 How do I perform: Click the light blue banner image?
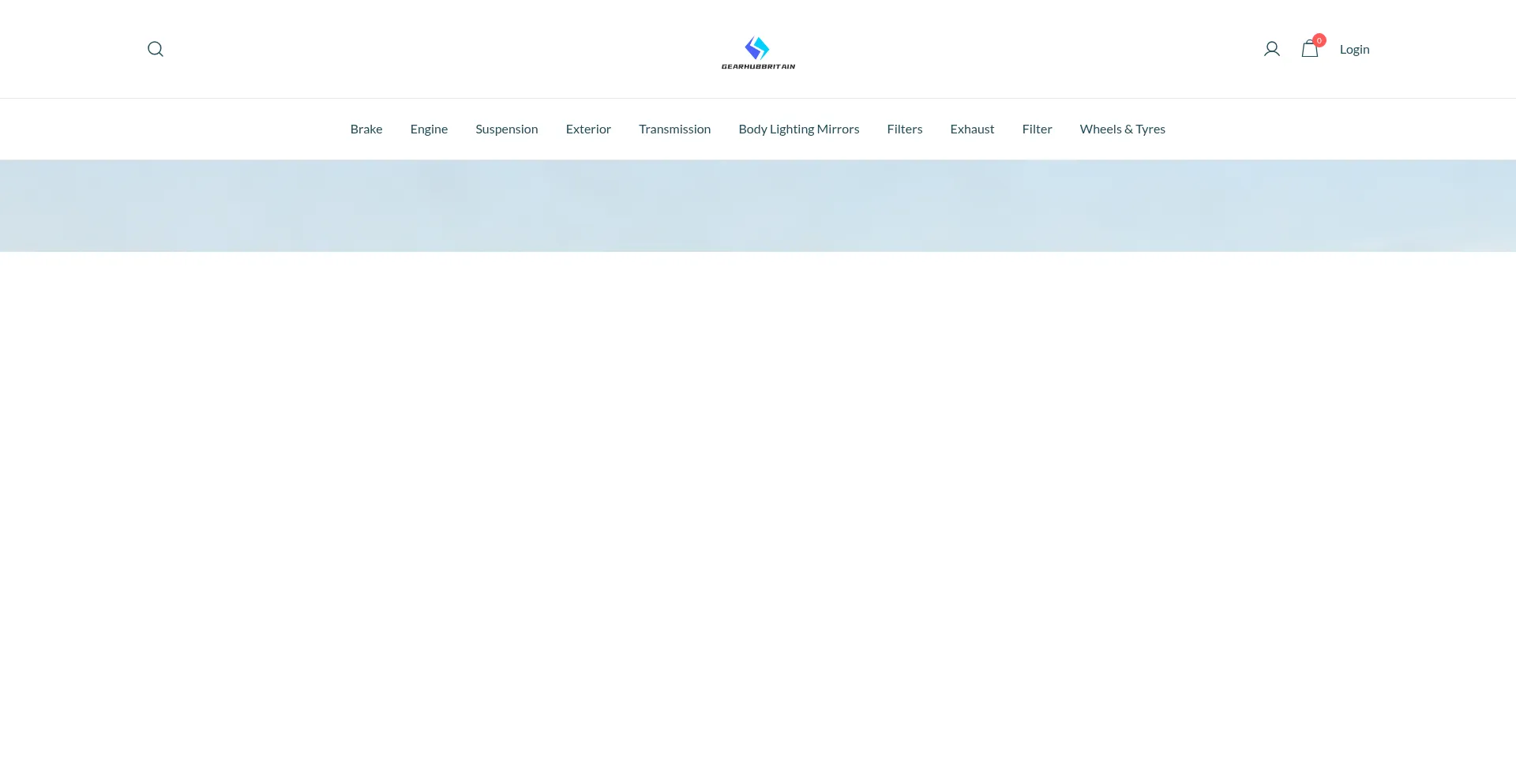click(x=758, y=206)
